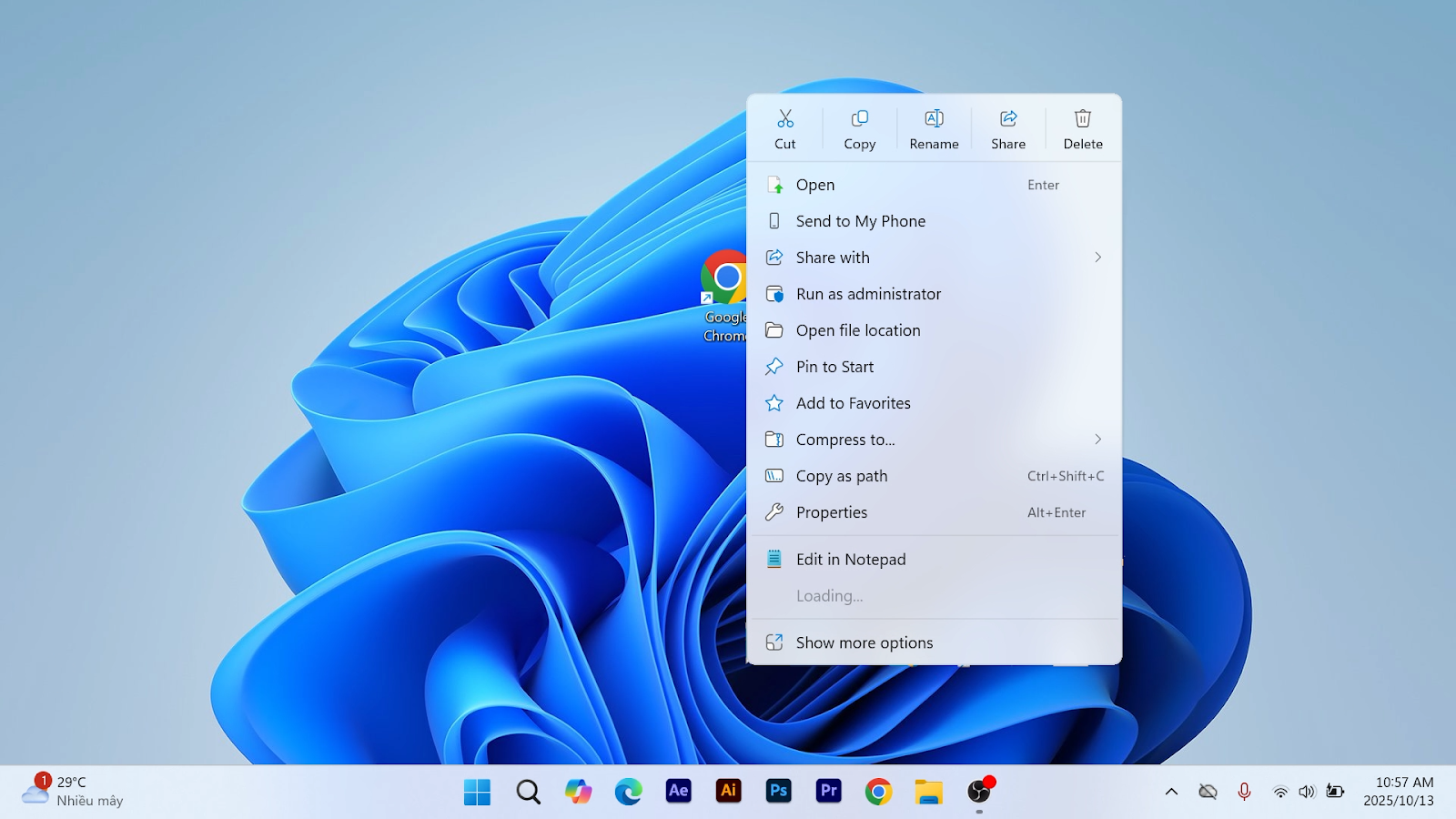This screenshot has height=819, width=1456.
Task: Click the Cut scissors icon
Action: (784, 119)
